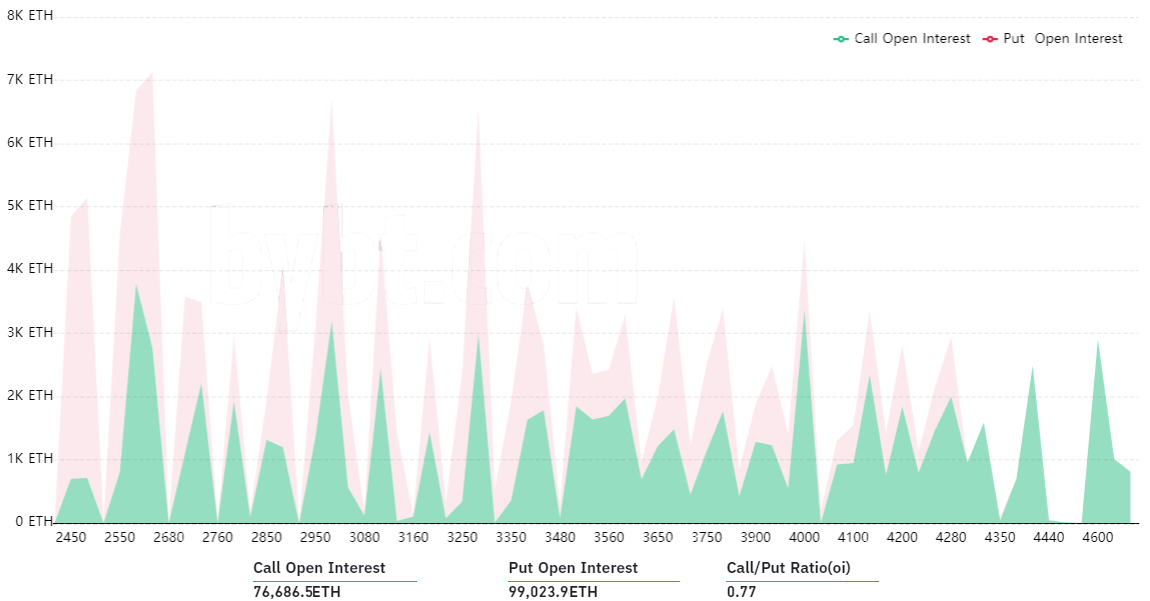Click the red Put Open Interest legend marker
This screenshot has width=1150, height=601.
coord(990,39)
